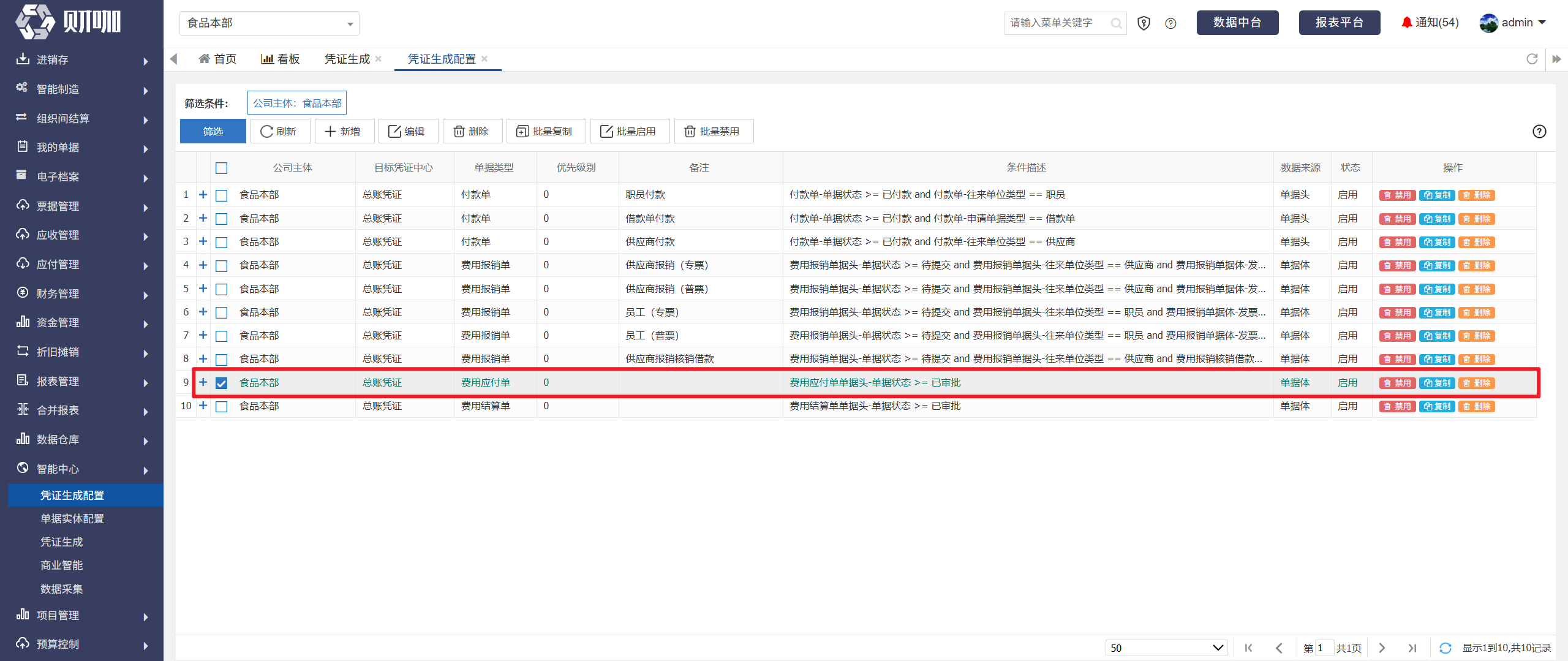Expand the 财务管理 sidebar menu

coord(82,293)
